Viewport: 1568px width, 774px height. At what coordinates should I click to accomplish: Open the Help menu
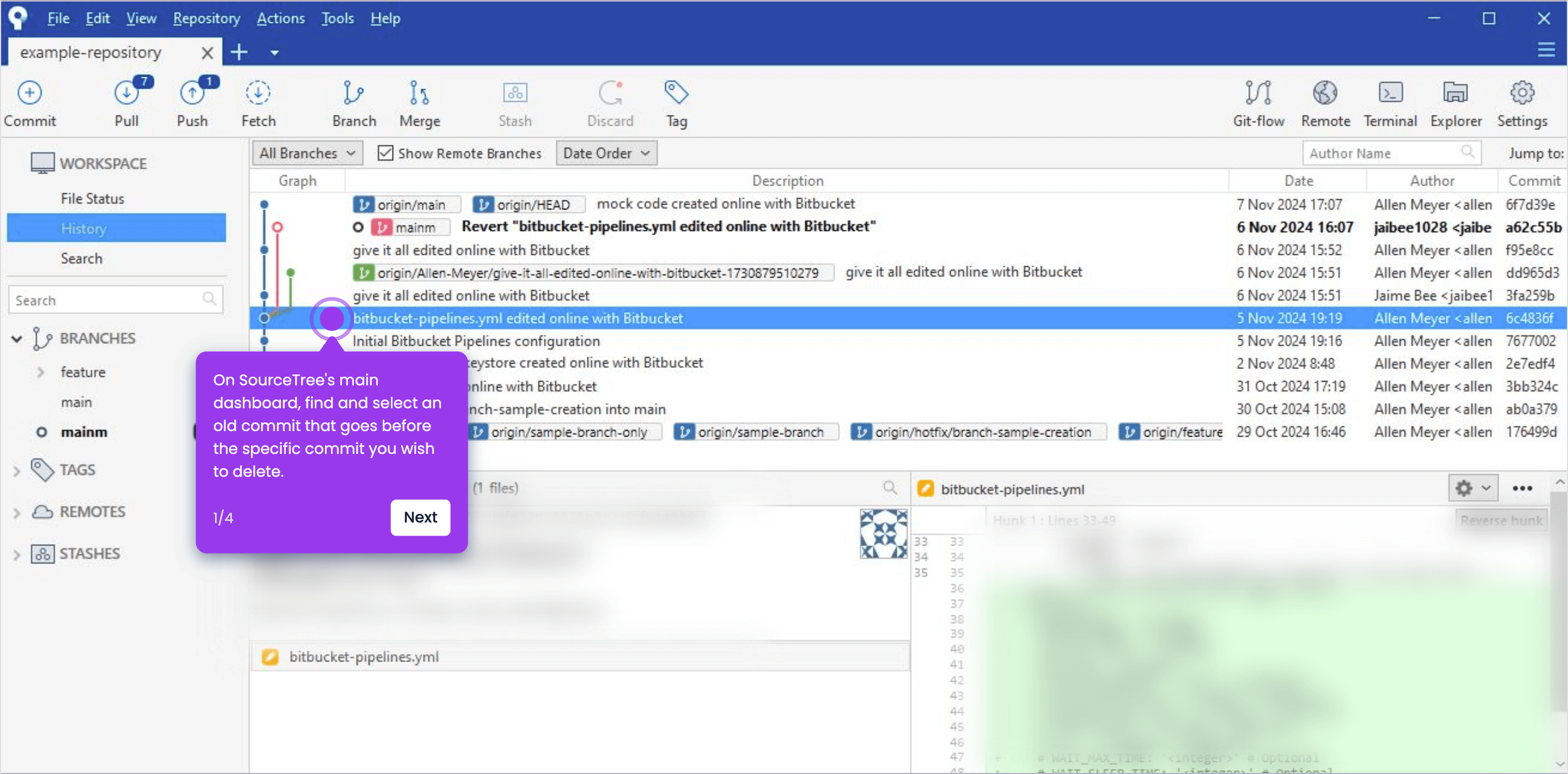(385, 19)
